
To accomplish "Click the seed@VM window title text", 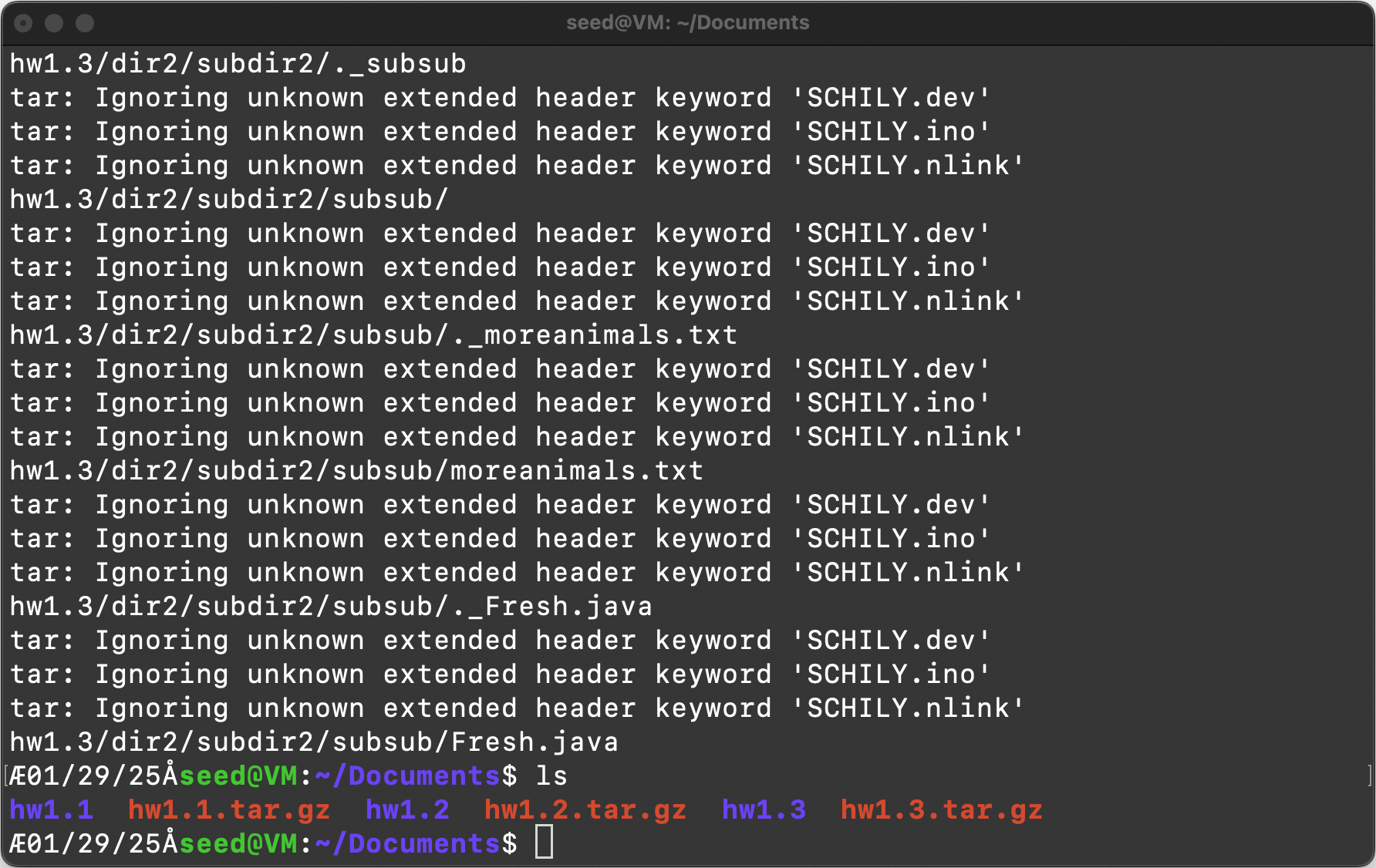I will click(x=687, y=22).
